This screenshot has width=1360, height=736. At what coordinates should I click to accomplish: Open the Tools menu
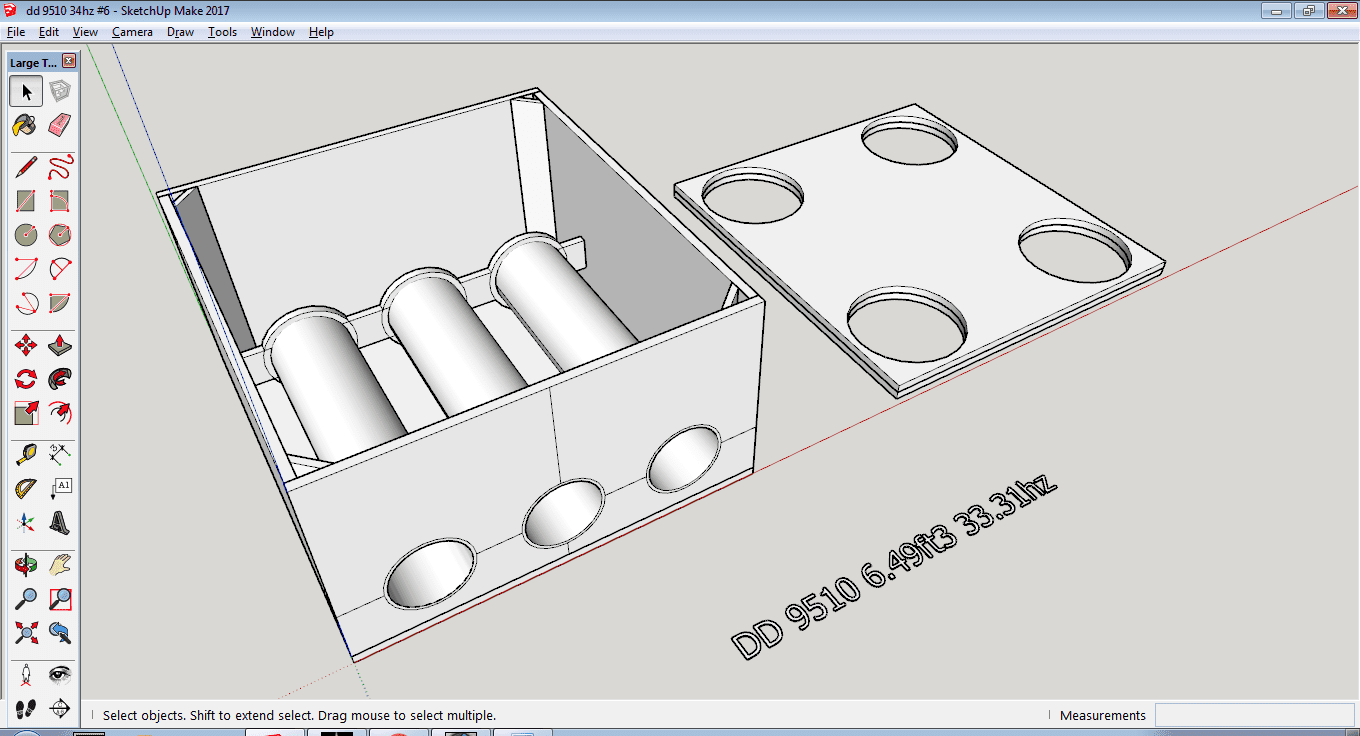tap(222, 32)
